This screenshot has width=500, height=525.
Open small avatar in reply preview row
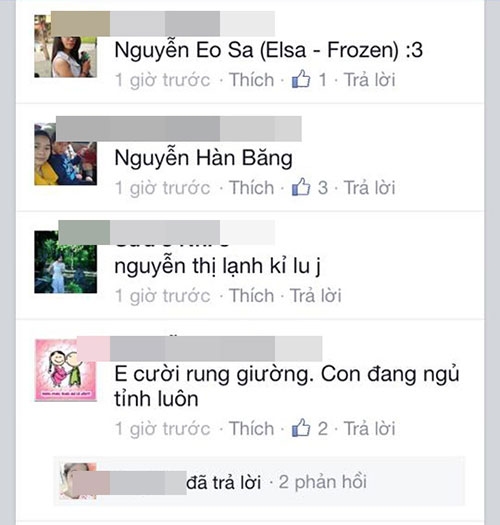pos(78,481)
